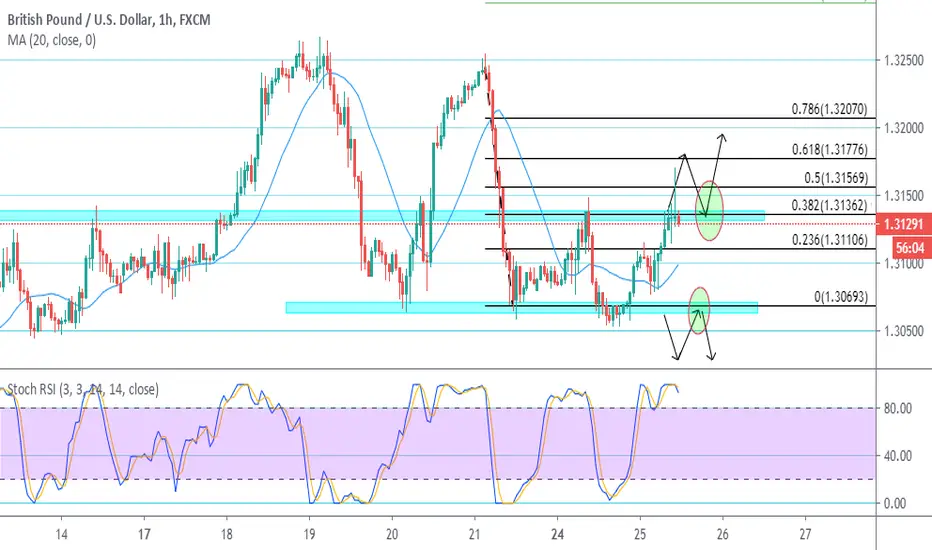This screenshot has height=550, width=932.
Task: Click the 0.382(1.31362) Fibonacci label
Action: pyautogui.click(x=829, y=206)
